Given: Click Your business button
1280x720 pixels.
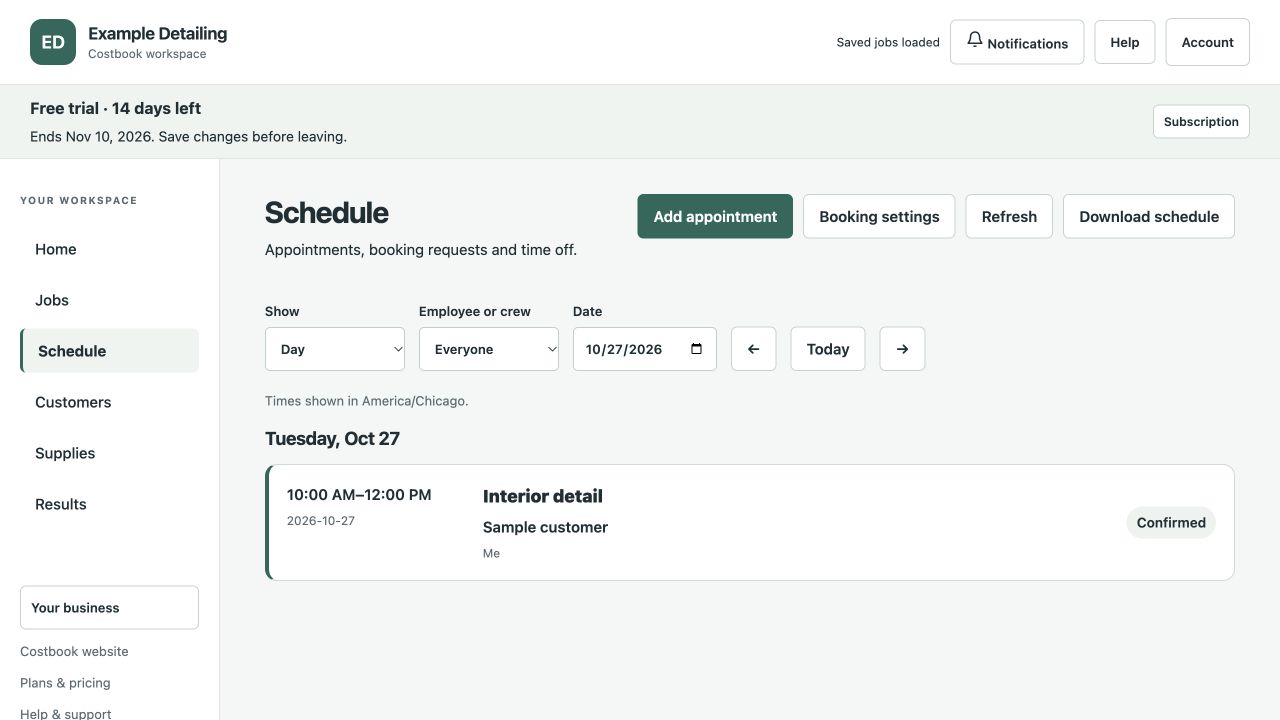Looking at the screenshot, I should coord(109,607).
